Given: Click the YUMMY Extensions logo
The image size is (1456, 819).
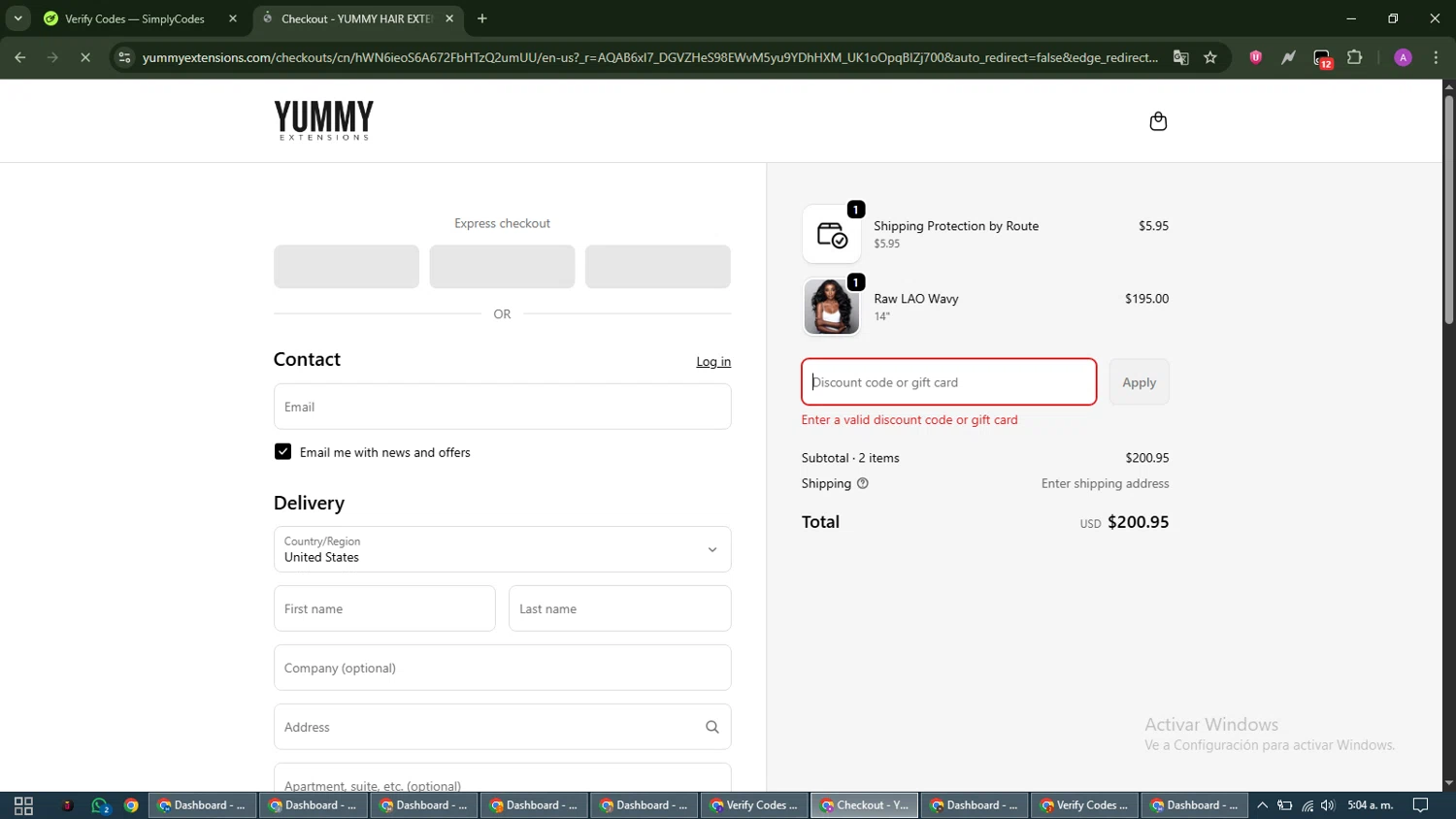Looking at the screenshot, I should (323, 120).
